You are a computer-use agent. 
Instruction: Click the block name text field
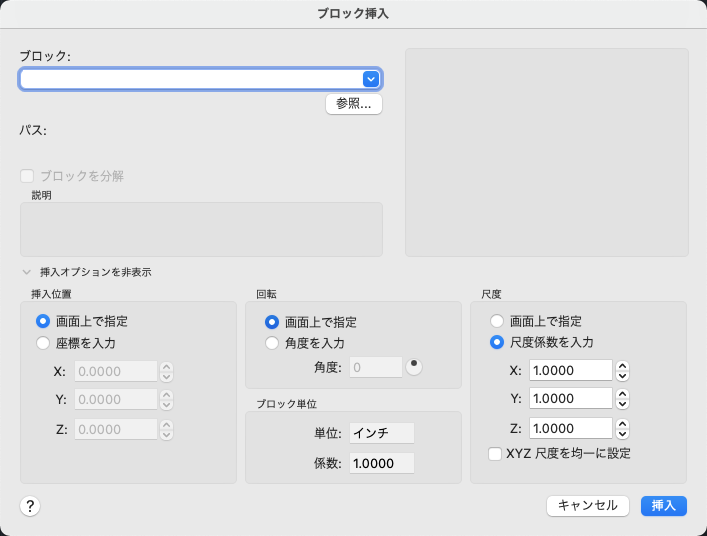coord(190,79)
